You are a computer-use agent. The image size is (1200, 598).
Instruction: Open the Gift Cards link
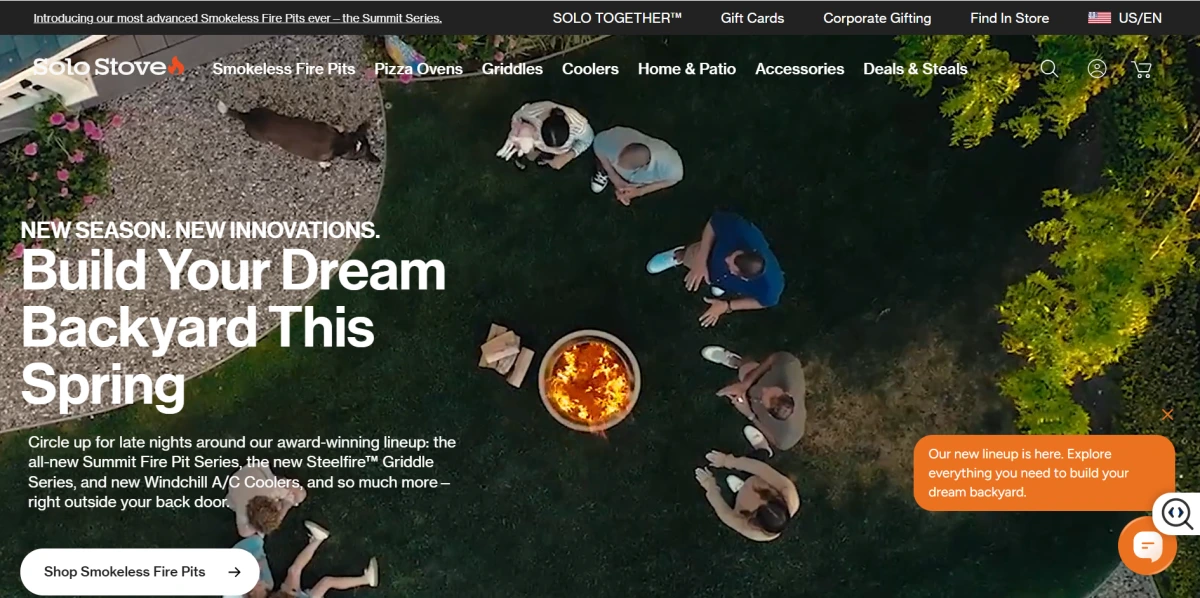point(752,18)
